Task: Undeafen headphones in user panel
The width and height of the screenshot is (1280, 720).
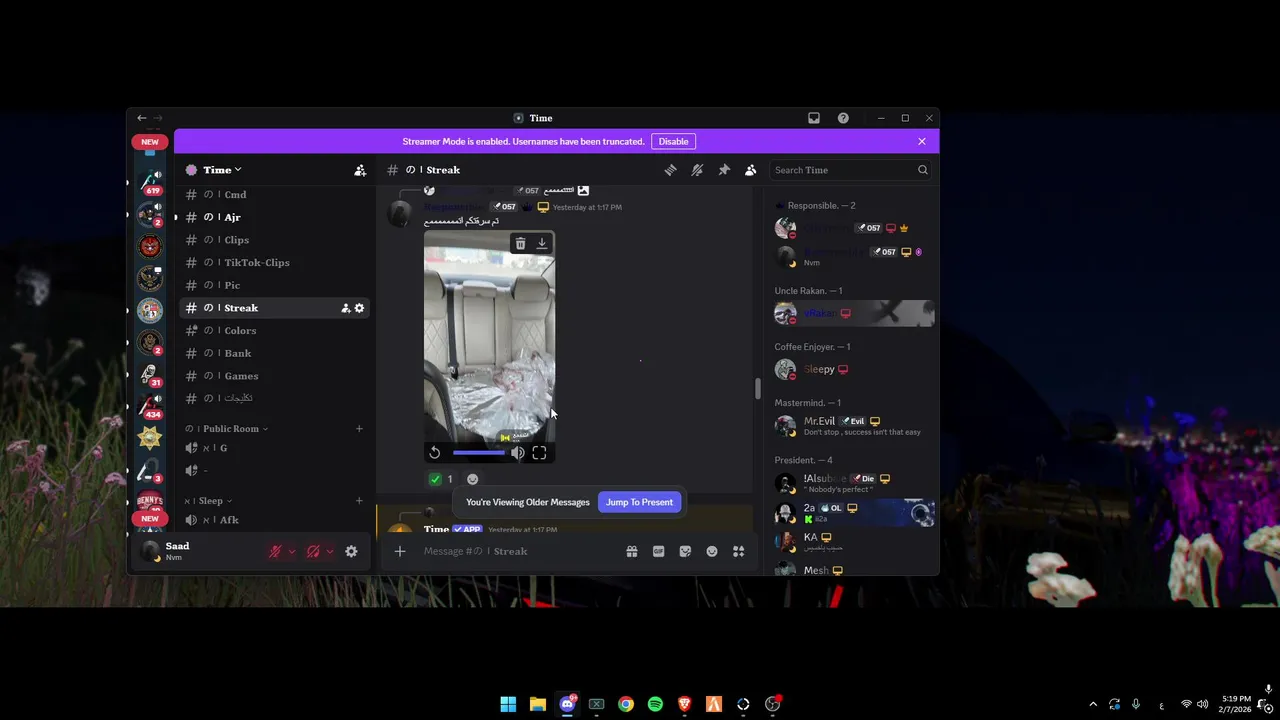Action: coord(313,551)
